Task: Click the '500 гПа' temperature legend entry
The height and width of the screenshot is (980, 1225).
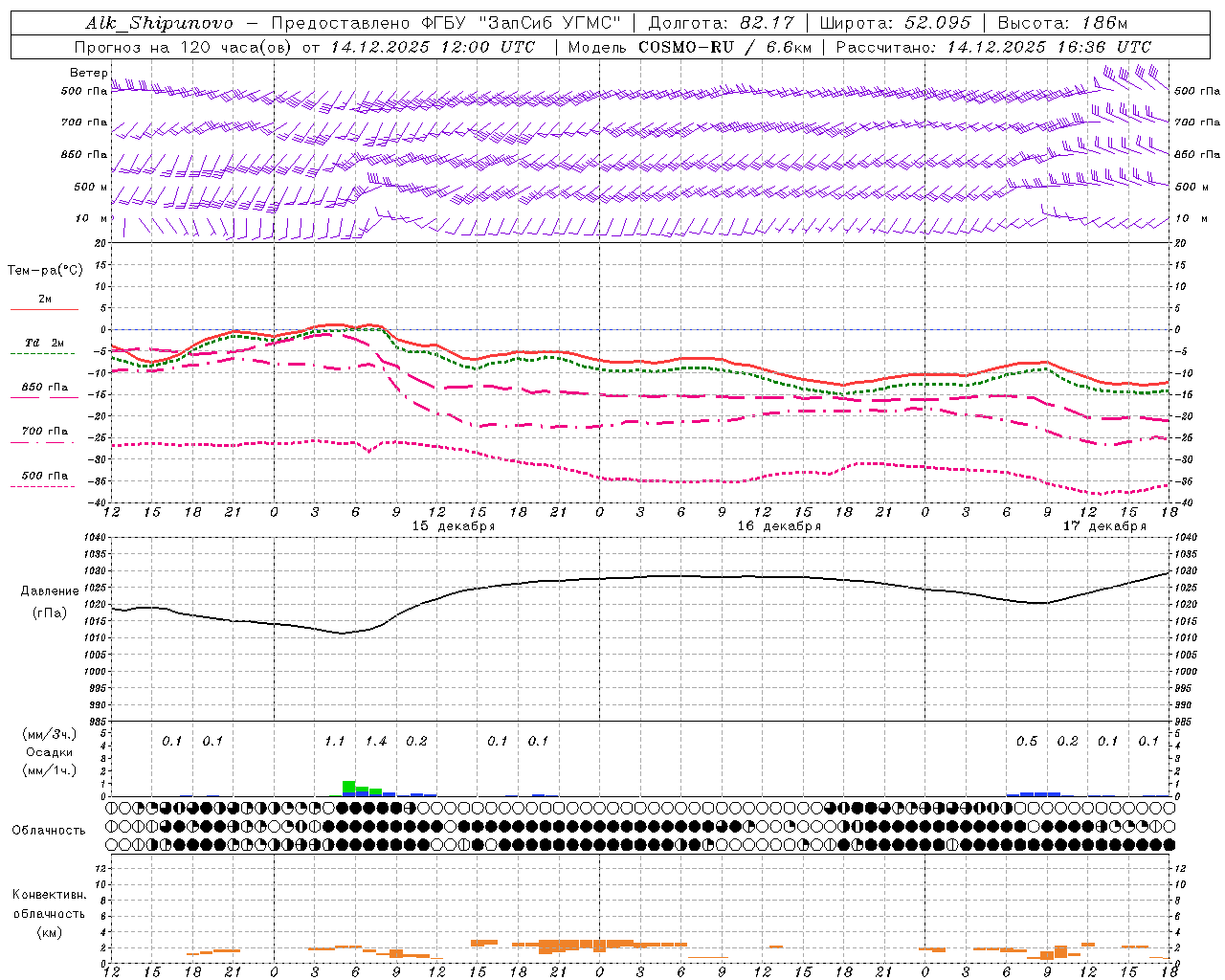Action: click(45, 476)
